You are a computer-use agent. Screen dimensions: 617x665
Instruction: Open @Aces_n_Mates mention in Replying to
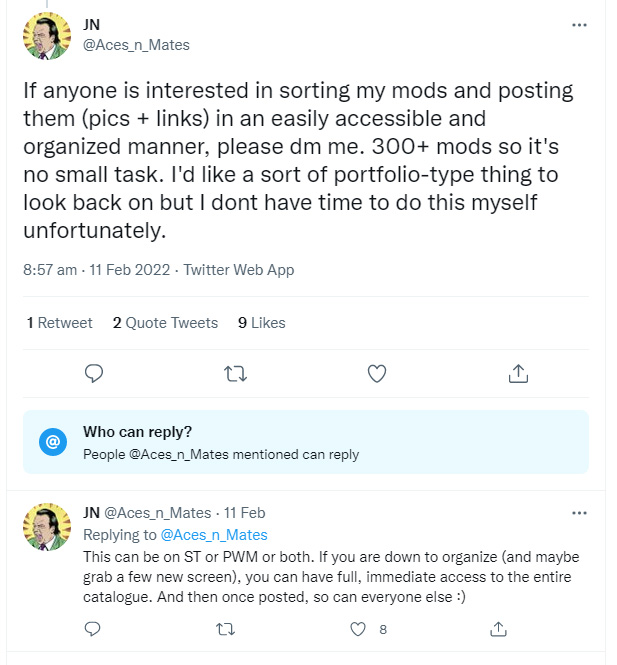214,534
